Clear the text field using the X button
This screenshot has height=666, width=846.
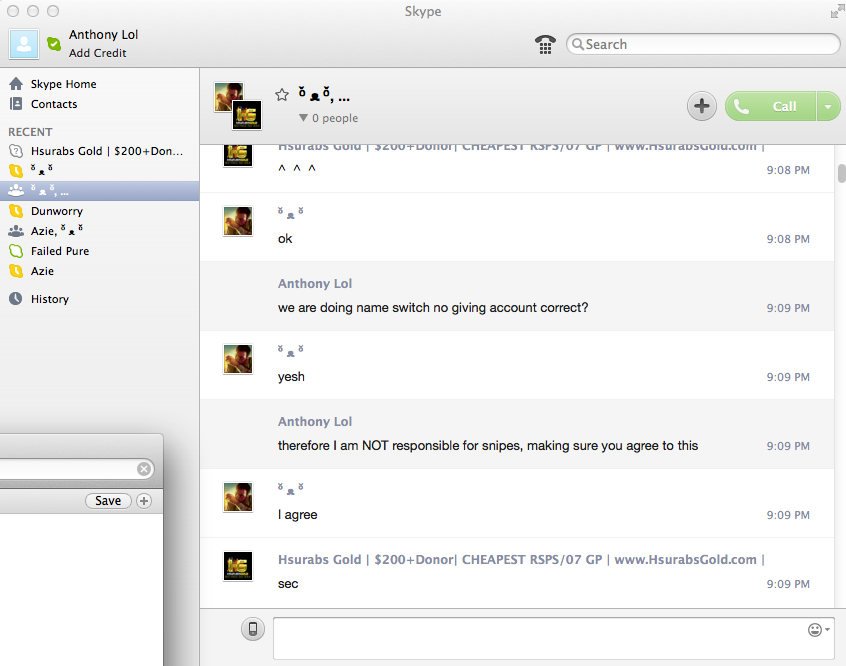[x=144, y=469]
